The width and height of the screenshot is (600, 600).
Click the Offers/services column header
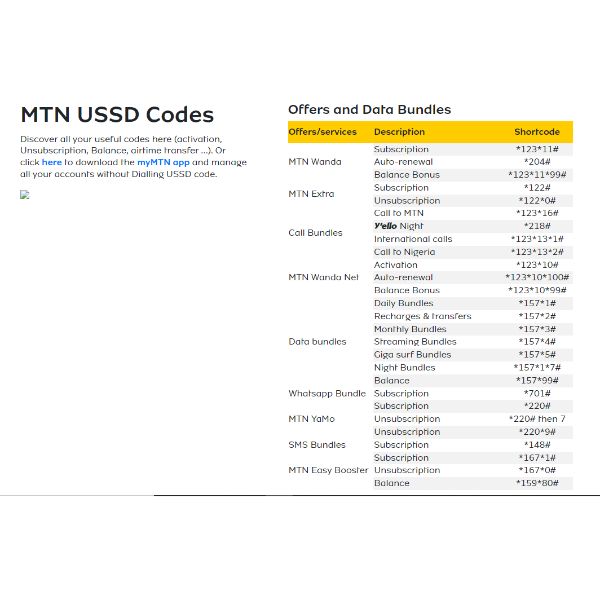pyautogui.click(x=322, y=132)
